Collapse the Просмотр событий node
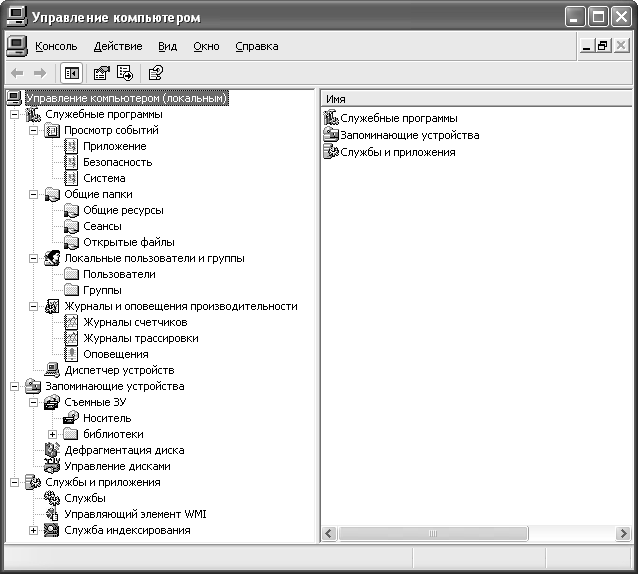Image resolution: width=638 pixels, height=574 pixels. 33,131
